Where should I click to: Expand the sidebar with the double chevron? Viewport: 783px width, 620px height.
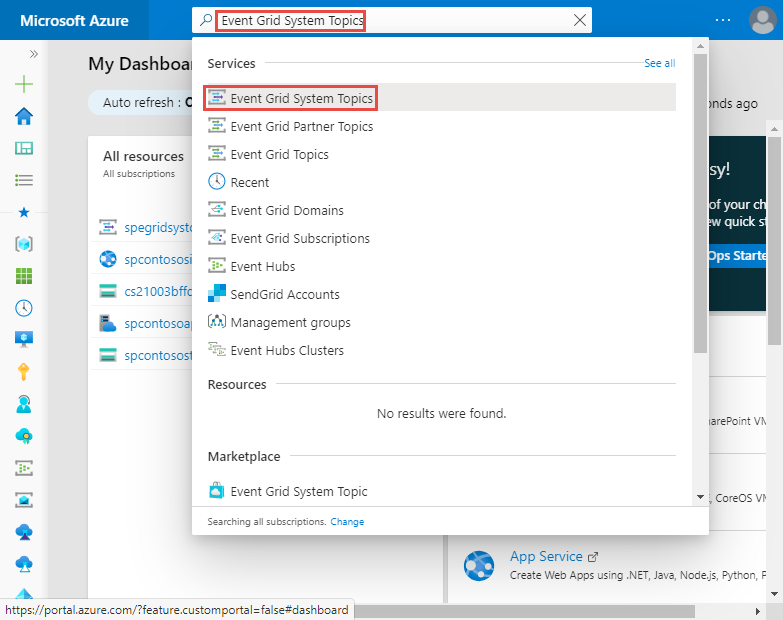pyautogui.click(x=33, y=54)
